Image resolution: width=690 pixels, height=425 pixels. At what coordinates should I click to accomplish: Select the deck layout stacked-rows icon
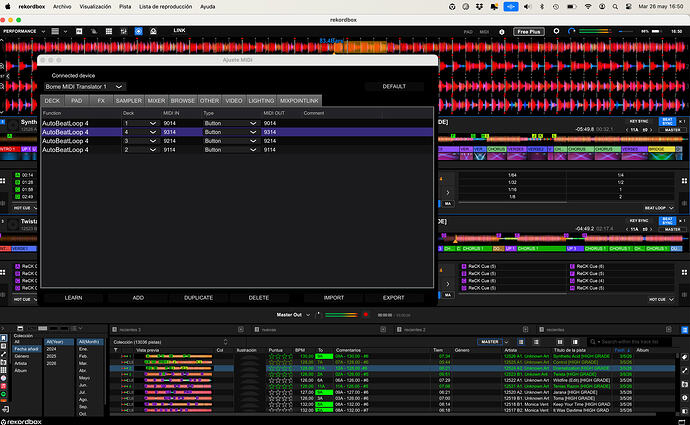tap(55, 31)
